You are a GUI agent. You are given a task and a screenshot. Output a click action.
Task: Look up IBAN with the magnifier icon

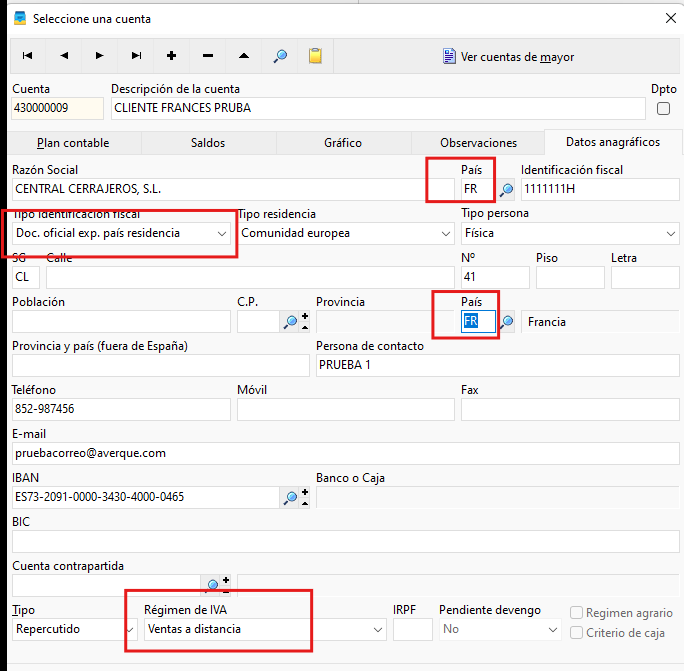point(289,497)
